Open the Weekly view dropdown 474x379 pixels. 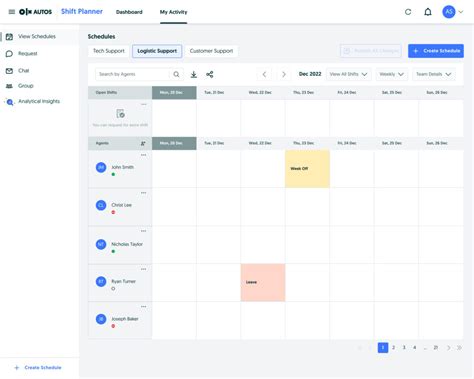[x=391, y=74]
